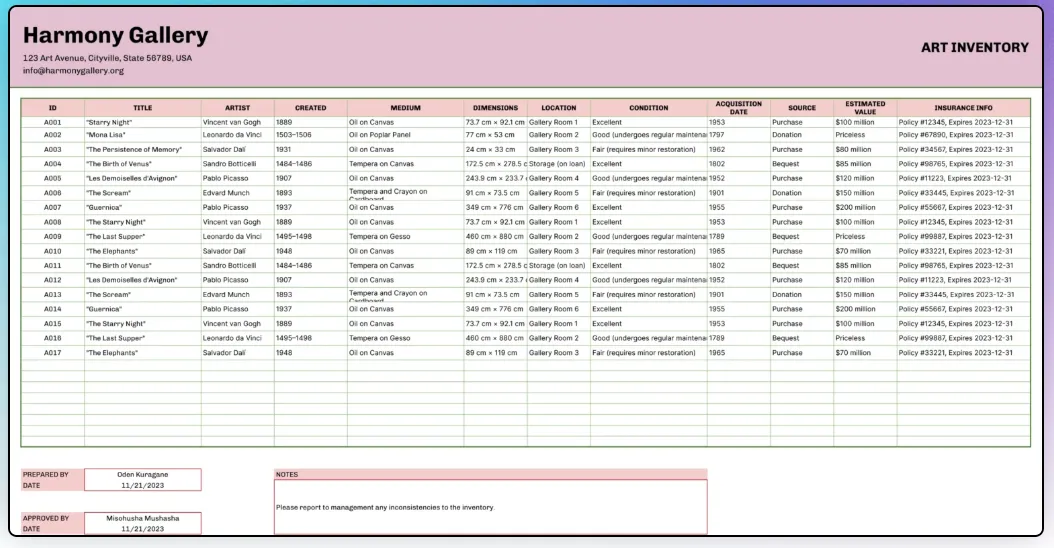Select "The Scream" title in row A013
1054x548 pixels.
143,295
